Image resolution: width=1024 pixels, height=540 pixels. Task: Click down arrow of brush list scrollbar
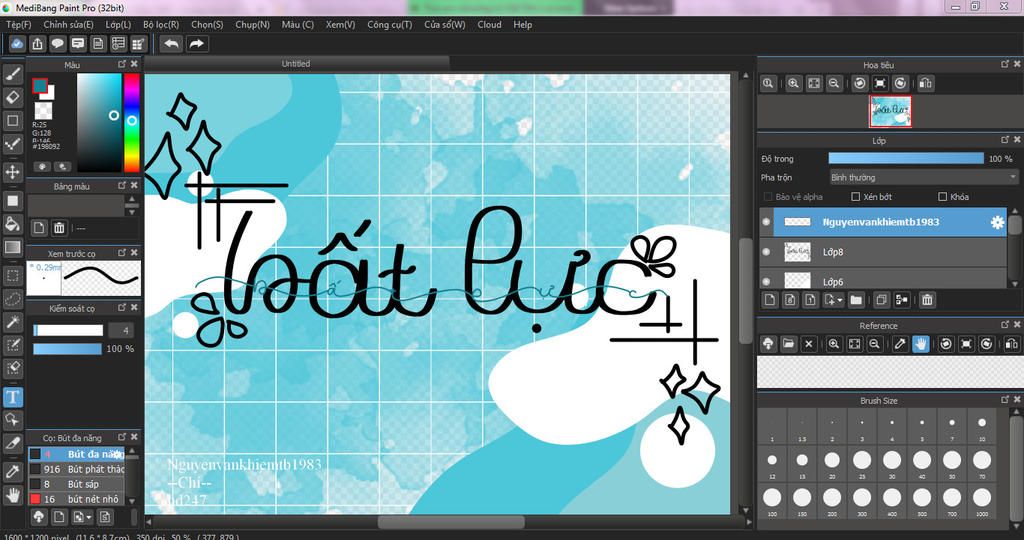coord(133,501)
